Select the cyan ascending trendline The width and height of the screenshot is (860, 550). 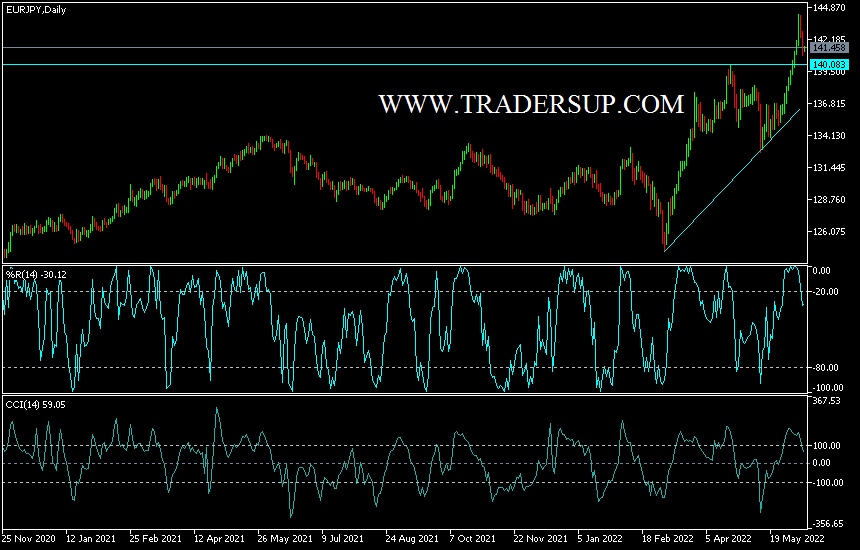pyautogui.click(x=732, y=180)
